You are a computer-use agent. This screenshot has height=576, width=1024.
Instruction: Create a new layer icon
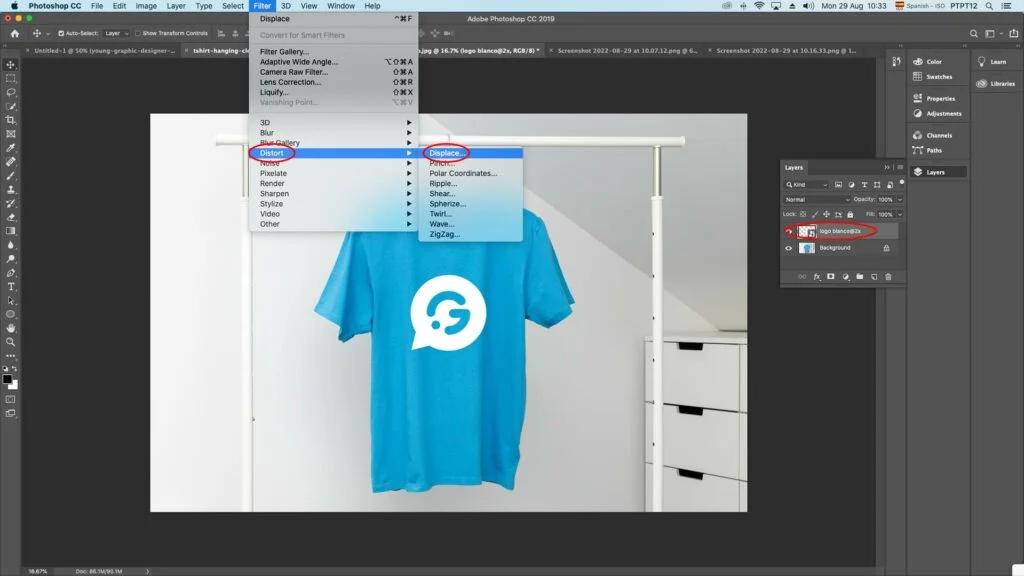pyautogui.click(x=874, y=277)
